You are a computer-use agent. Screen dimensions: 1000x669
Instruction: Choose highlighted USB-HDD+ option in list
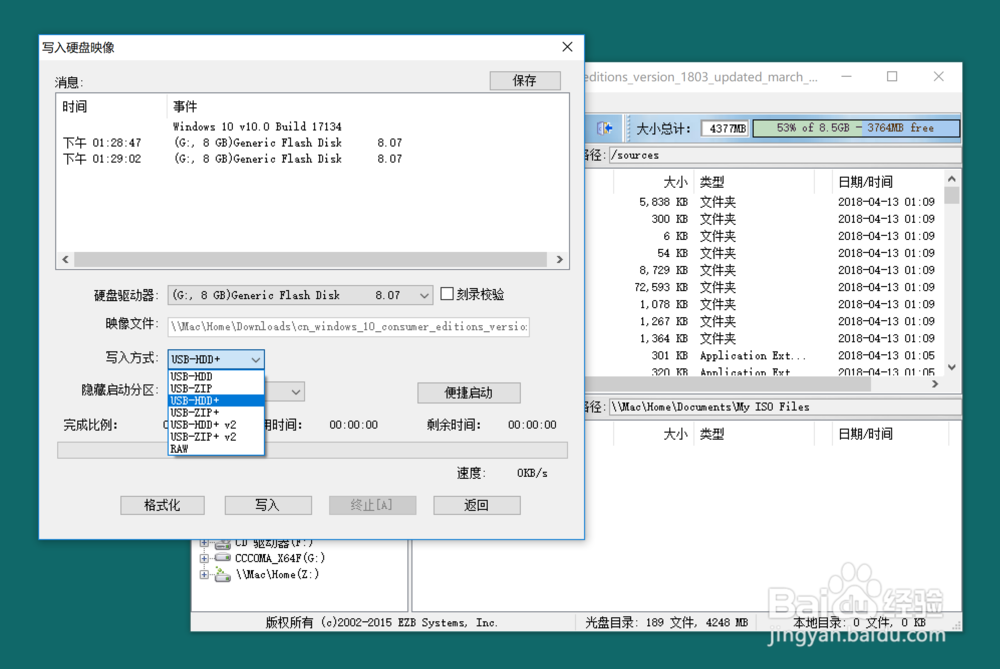click(x=216, y=401)
